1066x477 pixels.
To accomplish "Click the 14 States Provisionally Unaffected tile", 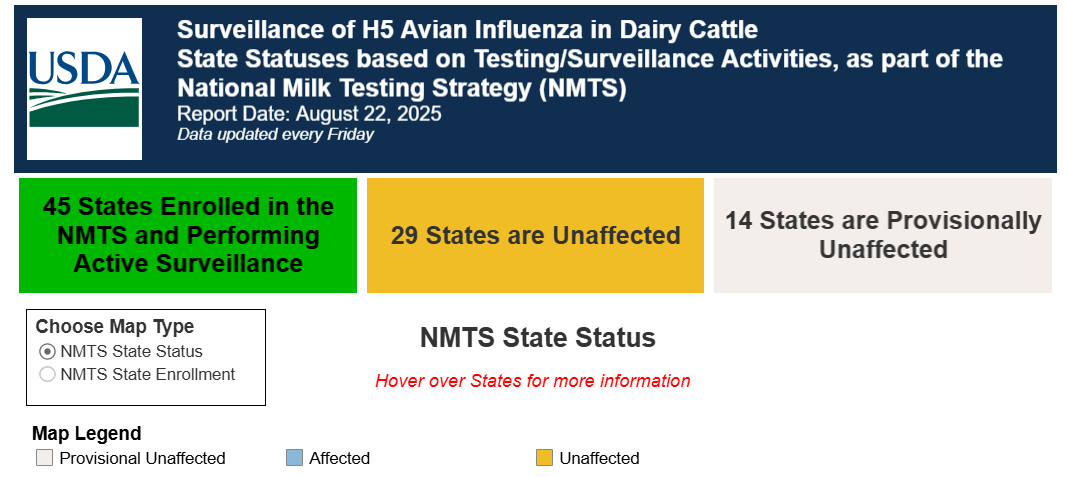I will tap(882, 235).
